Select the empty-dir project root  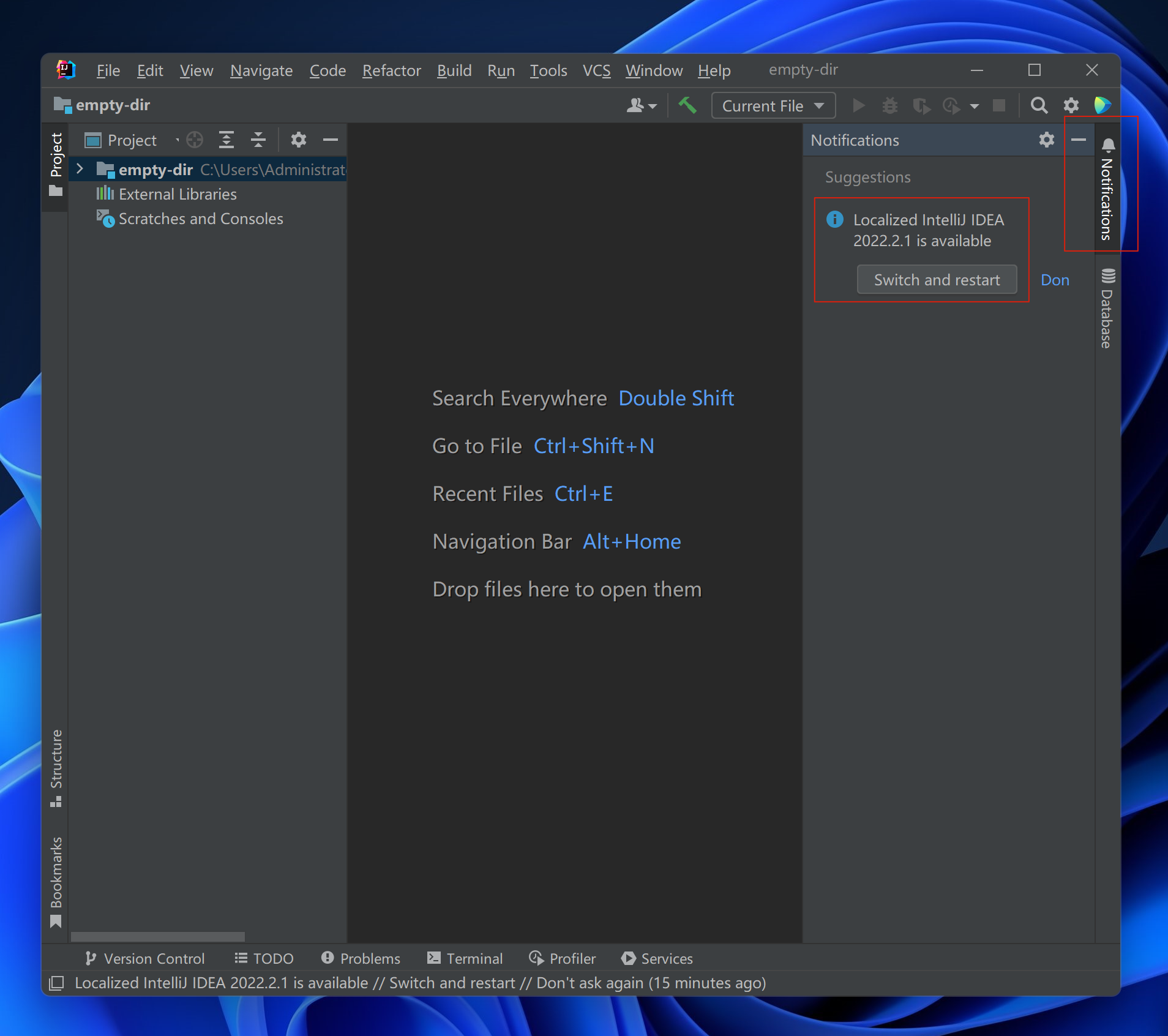[208, 170]
